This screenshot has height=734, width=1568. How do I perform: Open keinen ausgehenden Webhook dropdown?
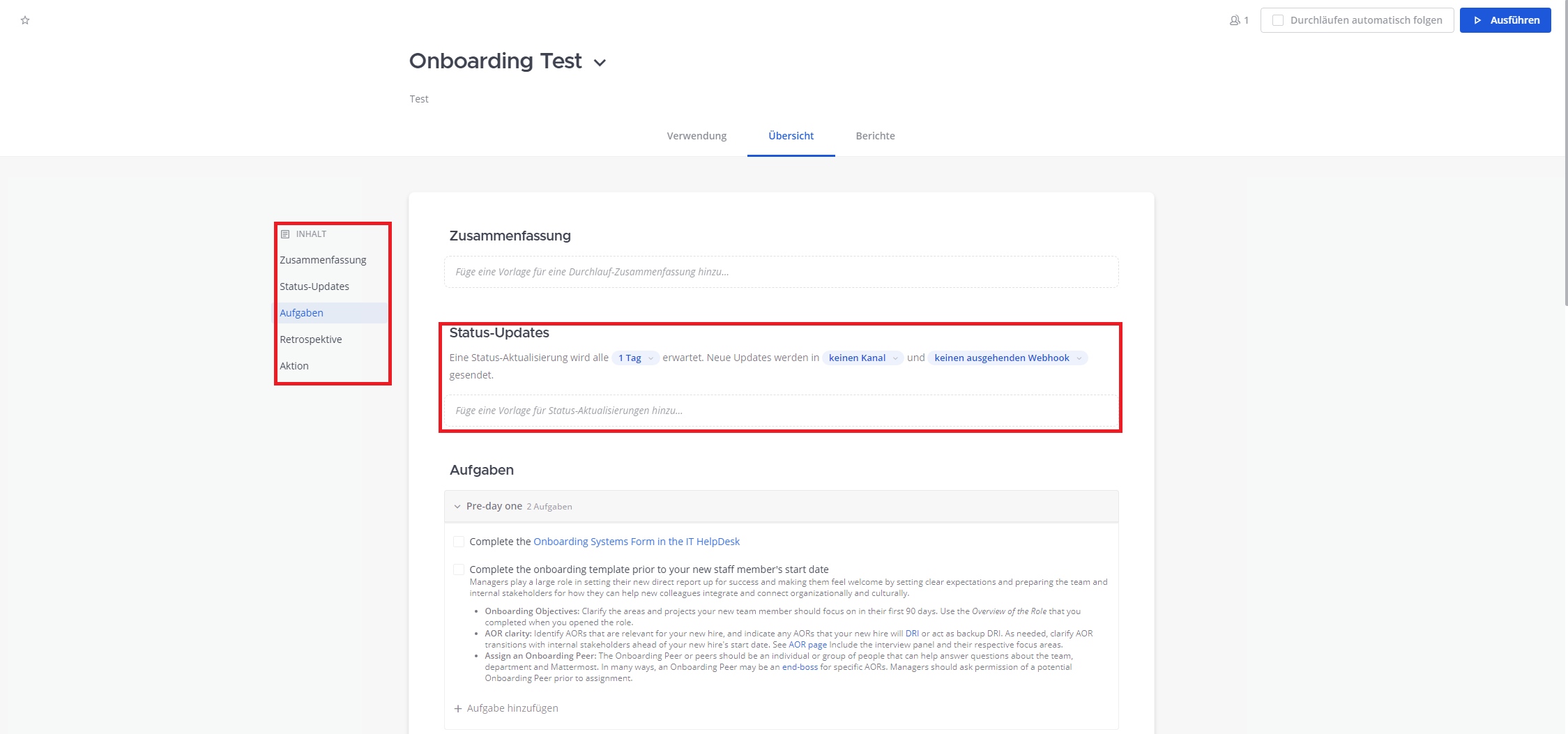[1007, 358]
